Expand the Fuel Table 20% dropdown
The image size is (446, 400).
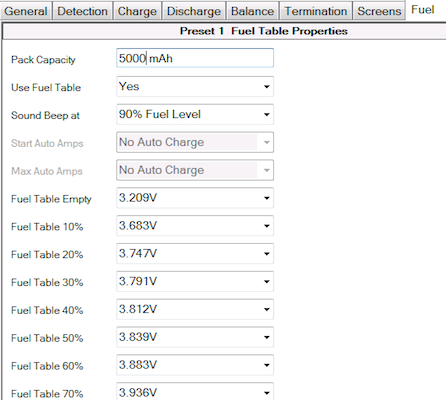(195, 253)
